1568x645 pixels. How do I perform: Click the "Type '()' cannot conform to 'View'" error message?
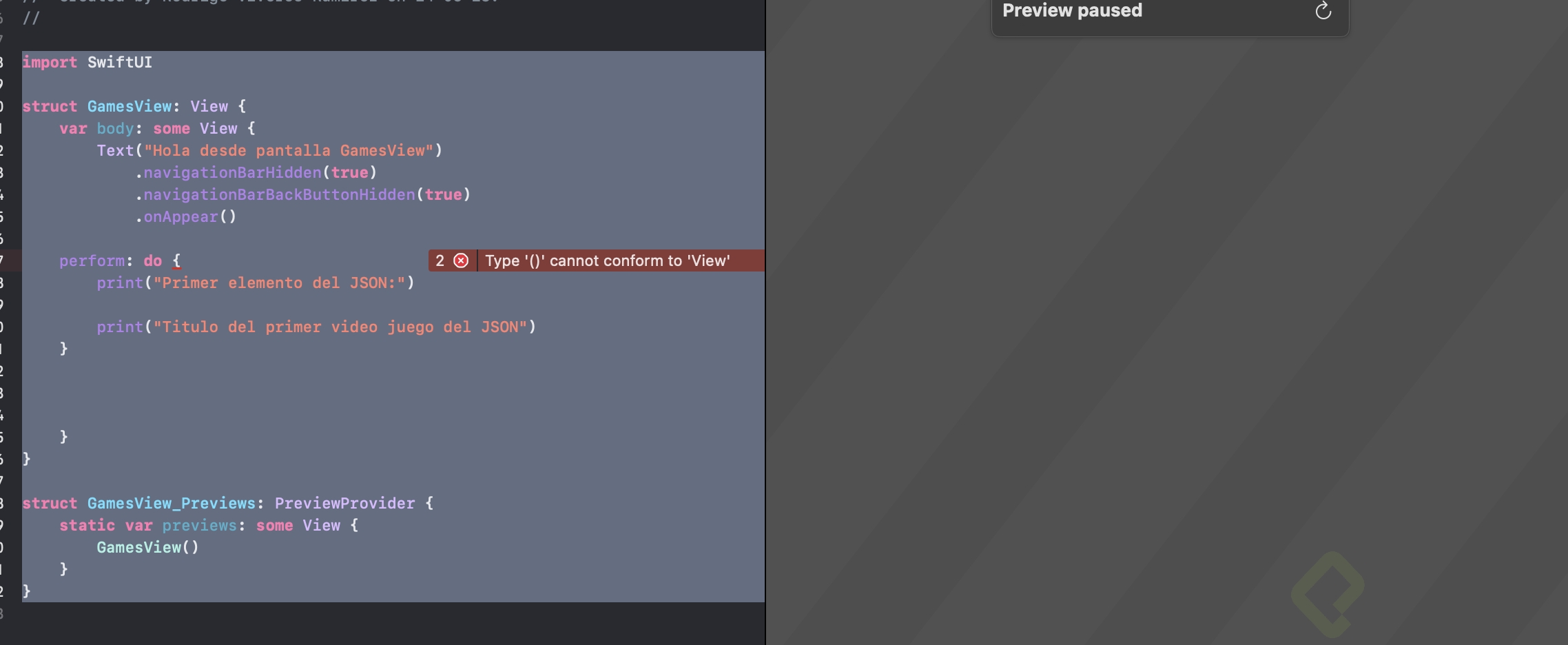pyautogui.click(x=607, y=260)
